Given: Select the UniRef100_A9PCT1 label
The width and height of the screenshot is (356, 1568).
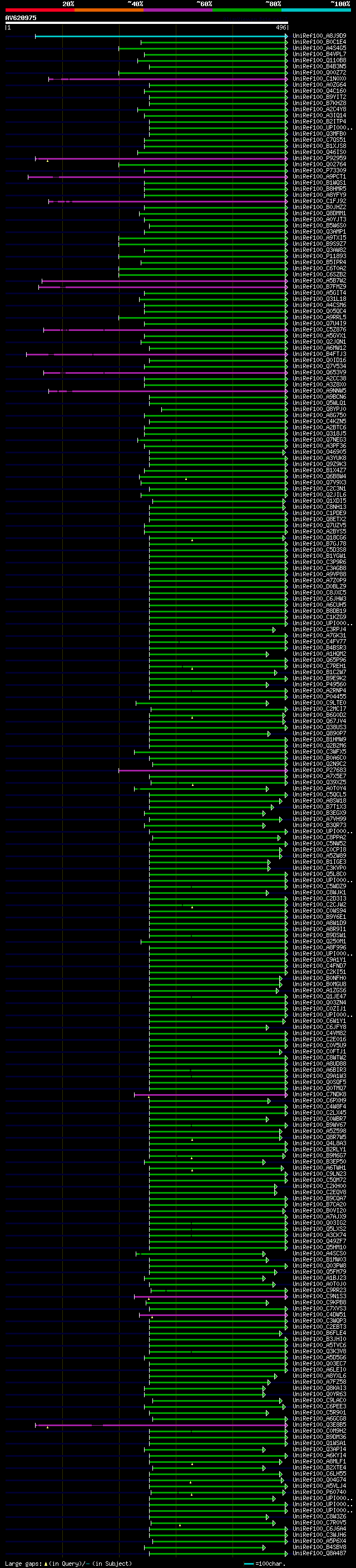Looking at the screenshot, I should pos(319,177).
